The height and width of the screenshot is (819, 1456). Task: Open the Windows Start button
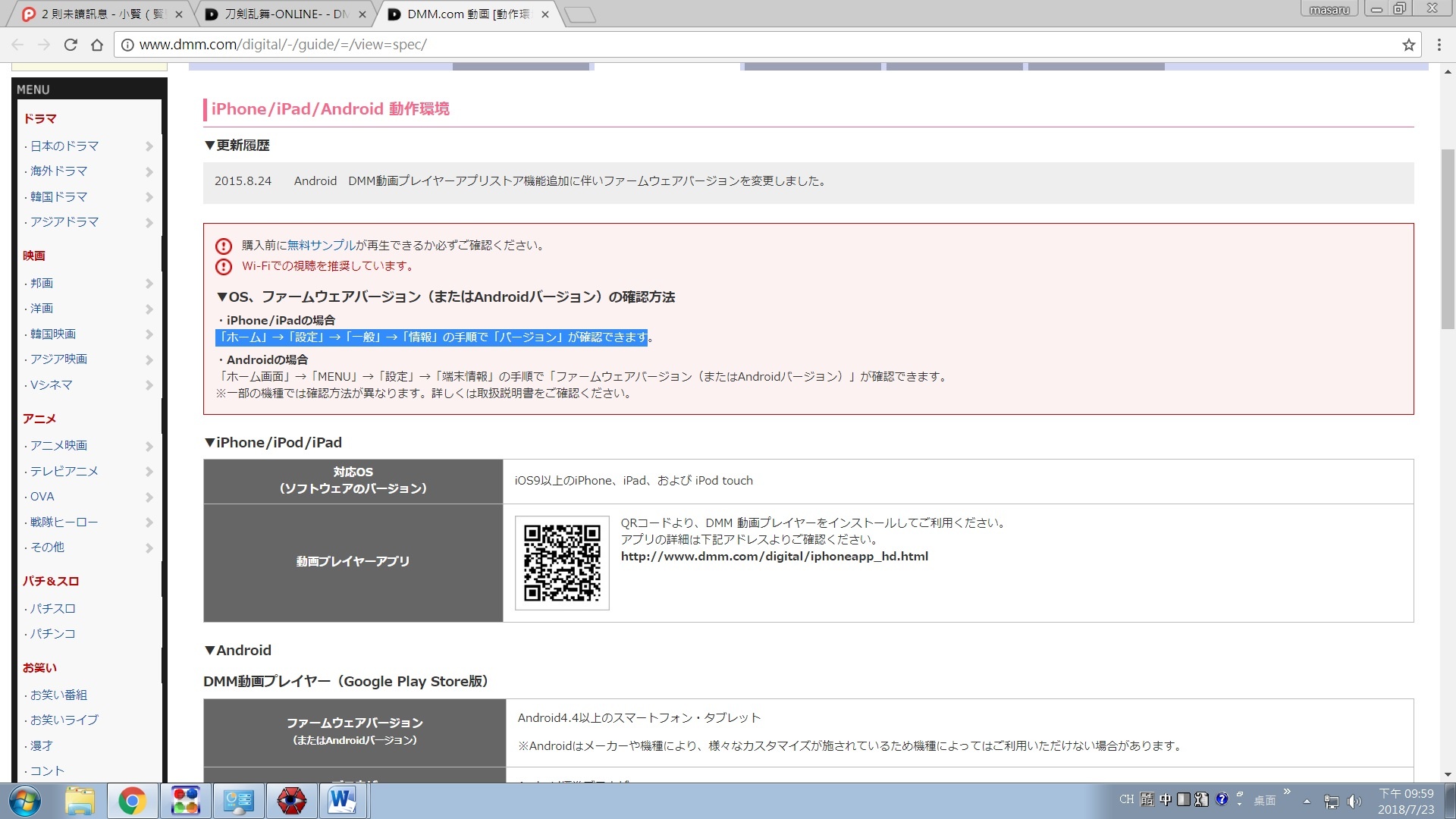pyautogui.click(x=24, y=801)
